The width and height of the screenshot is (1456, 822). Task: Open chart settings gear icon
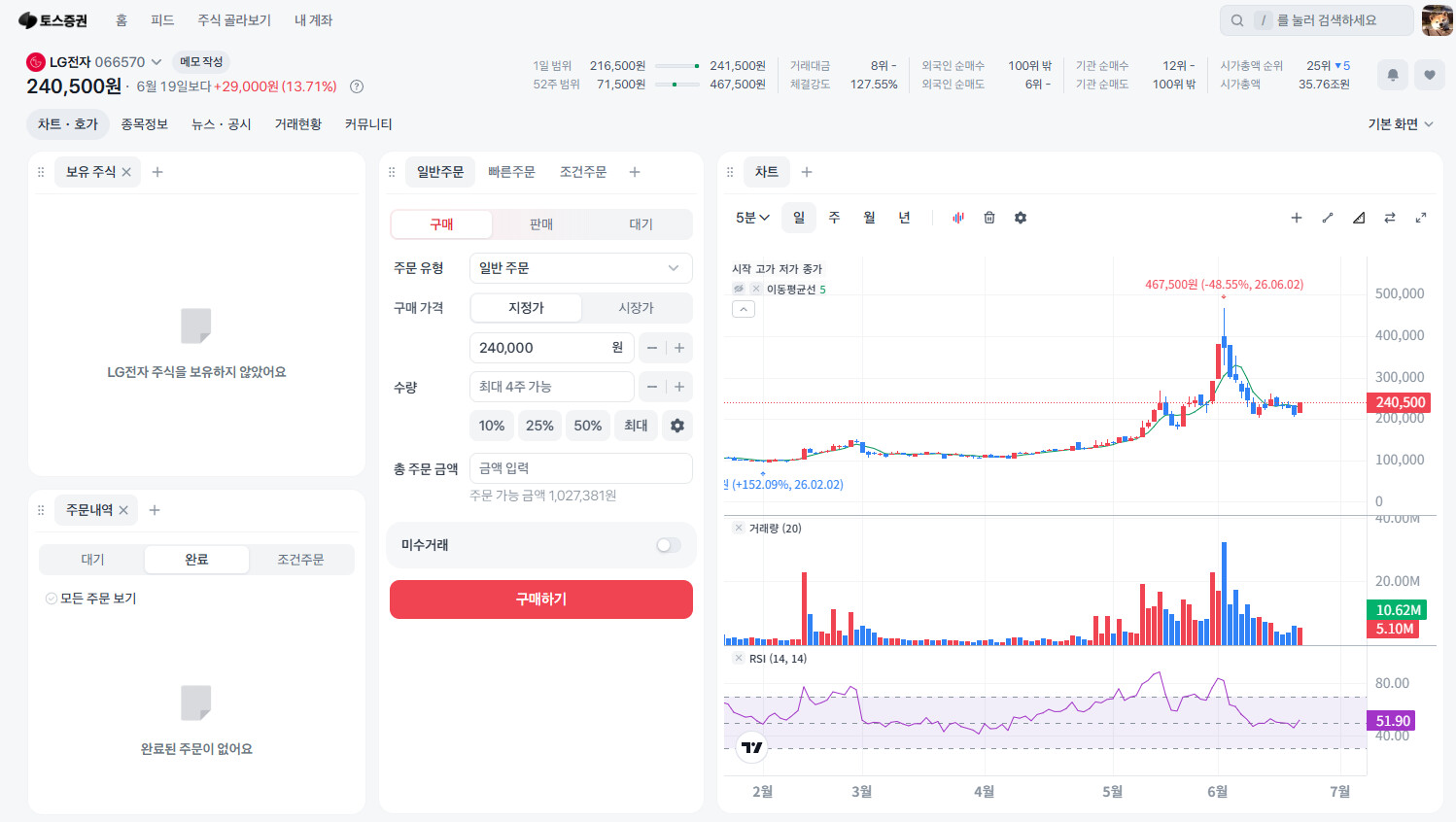[x=1021, y=218]
